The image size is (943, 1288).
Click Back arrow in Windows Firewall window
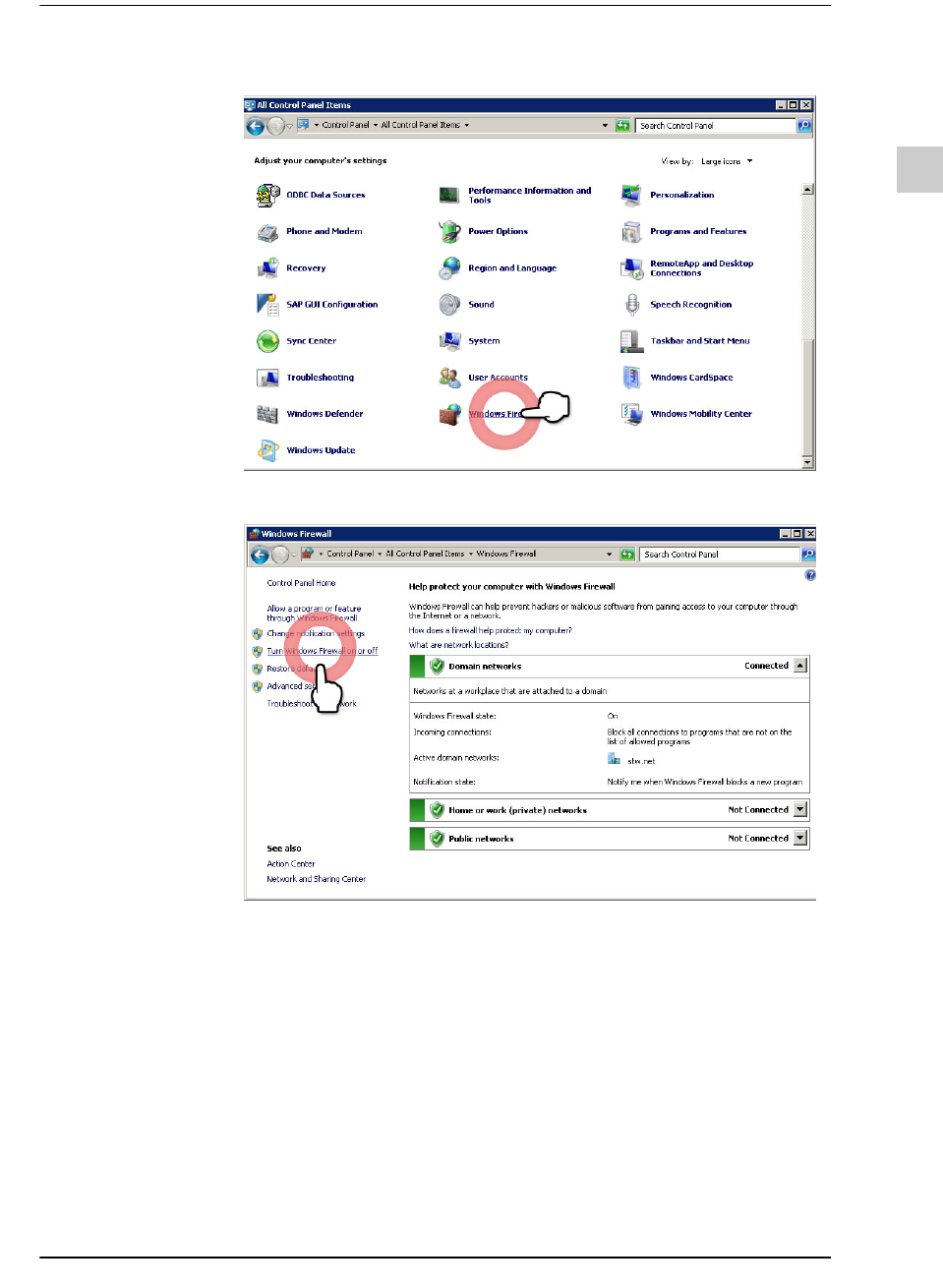point(260,555)
